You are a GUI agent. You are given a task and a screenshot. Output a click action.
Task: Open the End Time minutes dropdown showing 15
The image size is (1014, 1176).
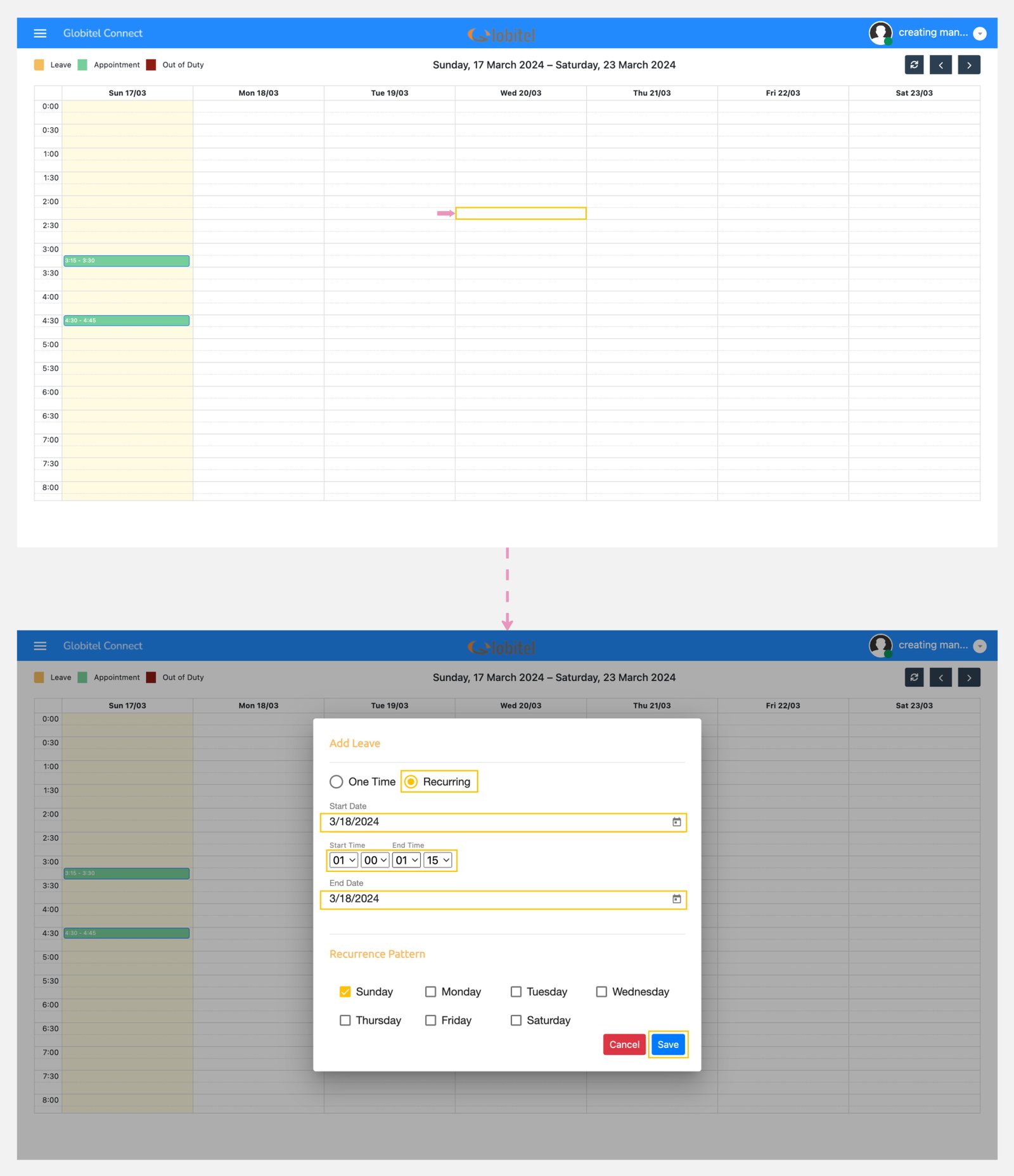coord(437,860)
